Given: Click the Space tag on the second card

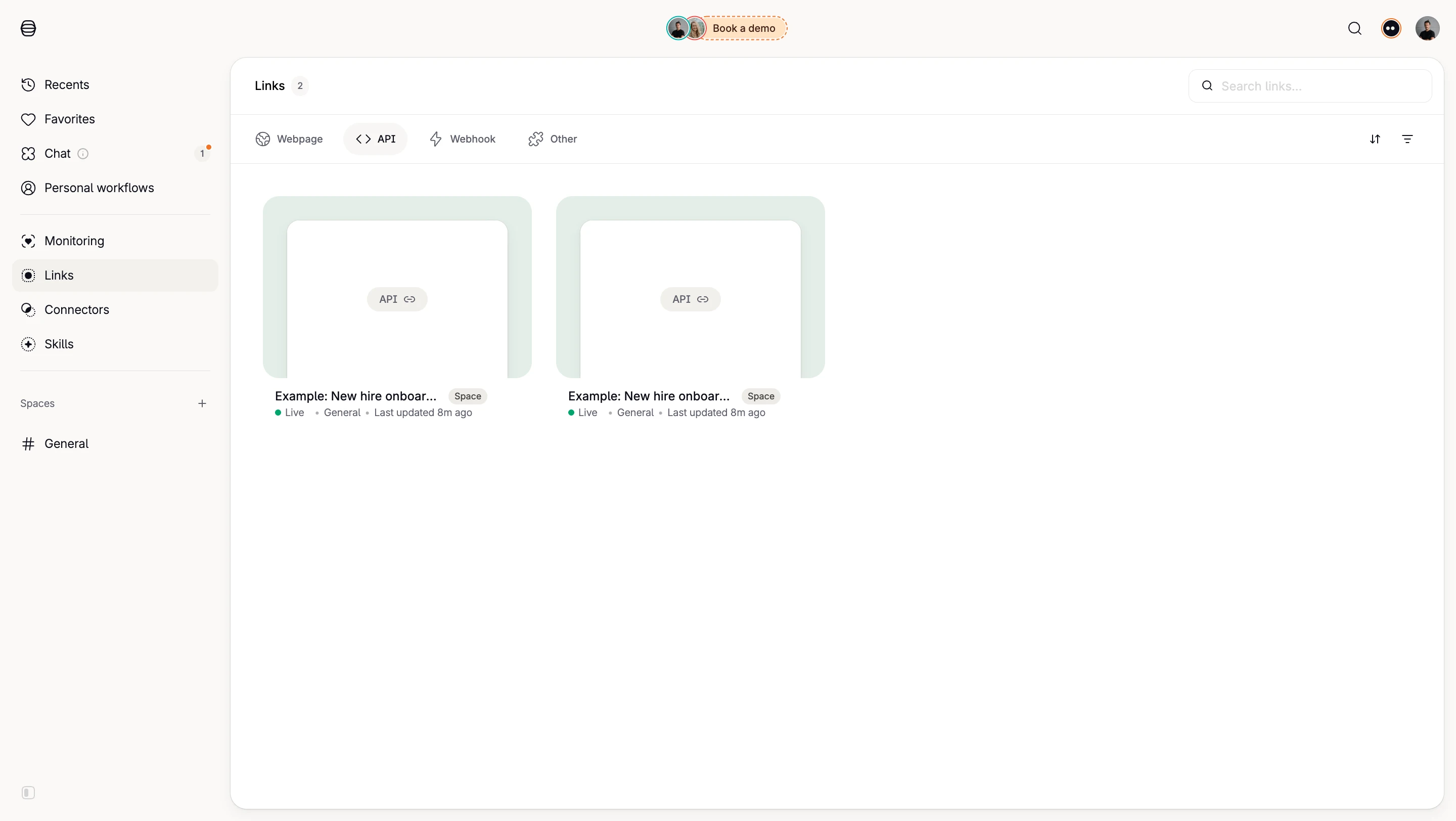Looking at the screenshot, I should (761, 396).
